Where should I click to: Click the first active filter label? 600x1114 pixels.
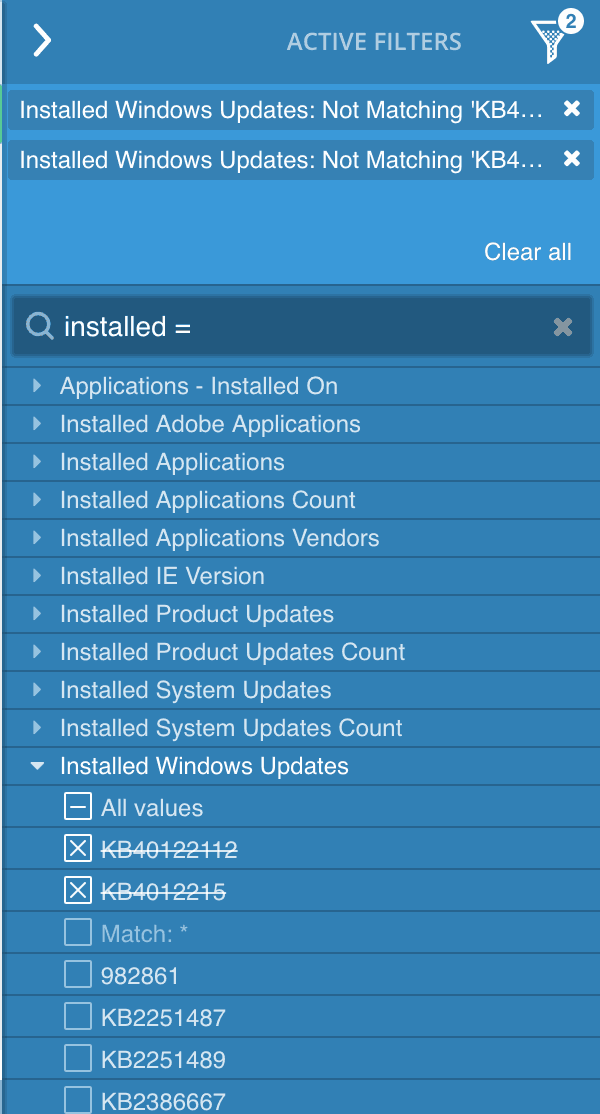(x=282, y=109)
